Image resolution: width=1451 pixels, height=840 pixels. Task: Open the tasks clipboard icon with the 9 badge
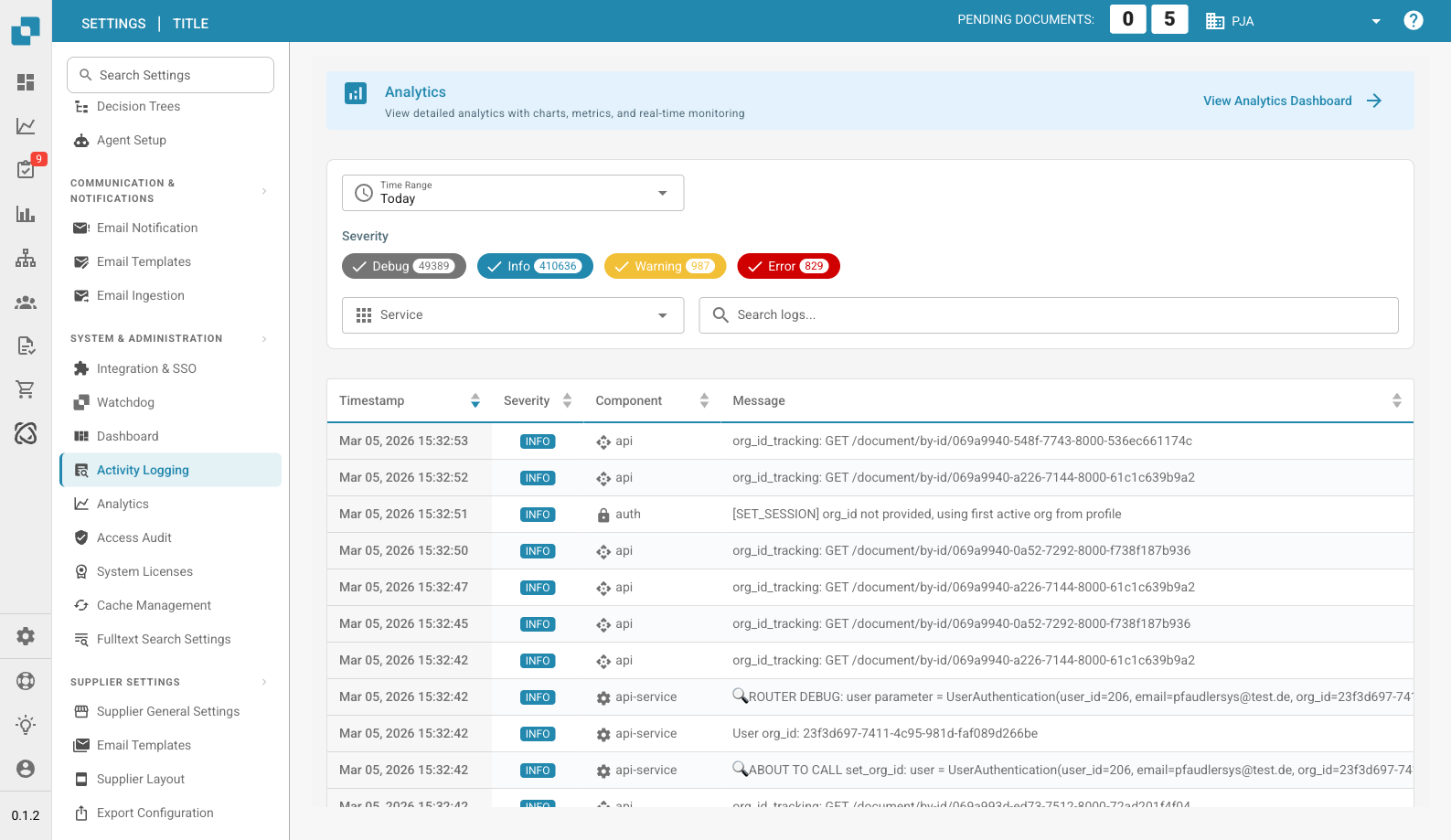tap(26, 169)
